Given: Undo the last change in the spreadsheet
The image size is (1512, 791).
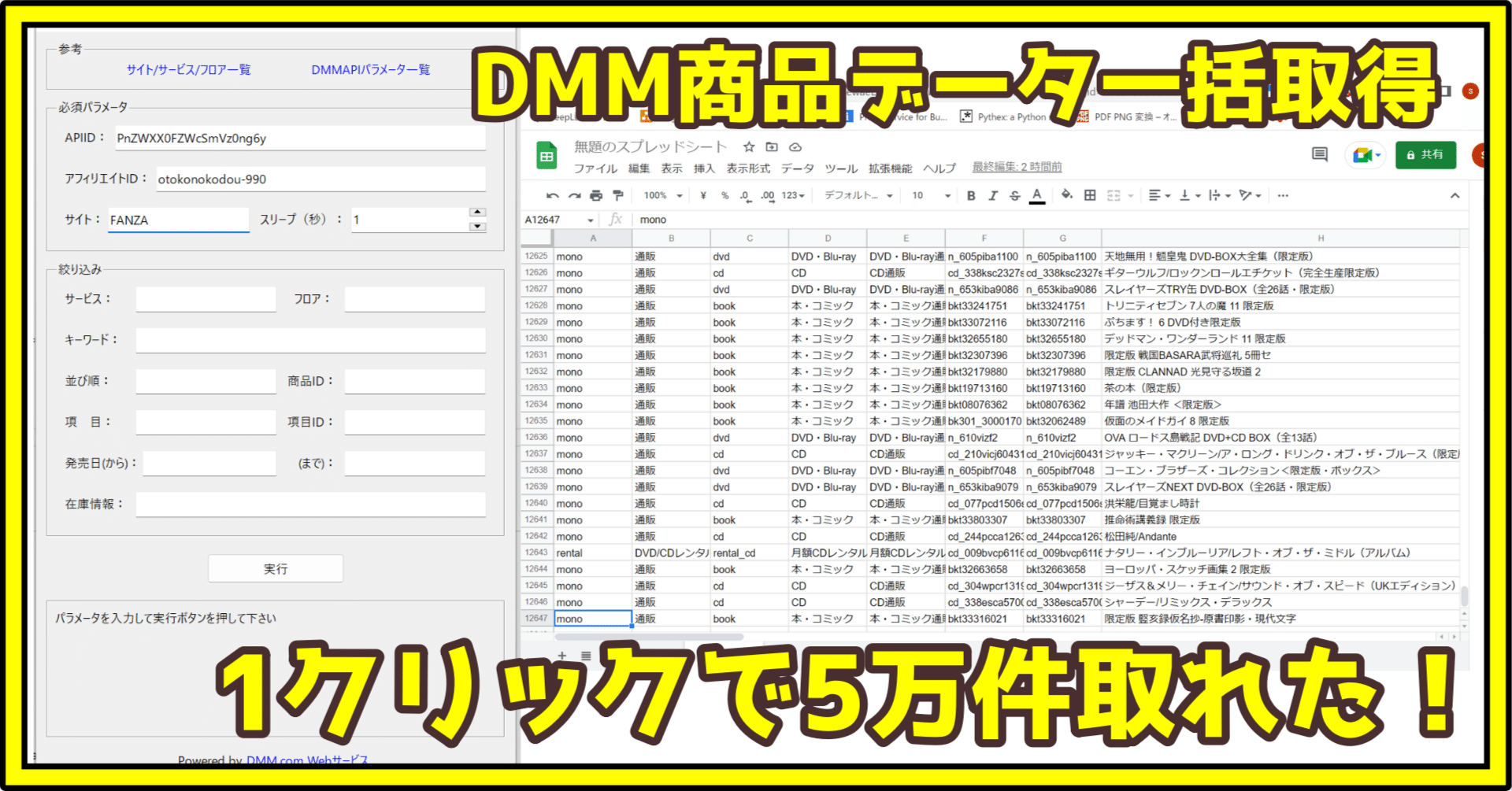Looking at the screenshot, I should (x=552, y=195).
